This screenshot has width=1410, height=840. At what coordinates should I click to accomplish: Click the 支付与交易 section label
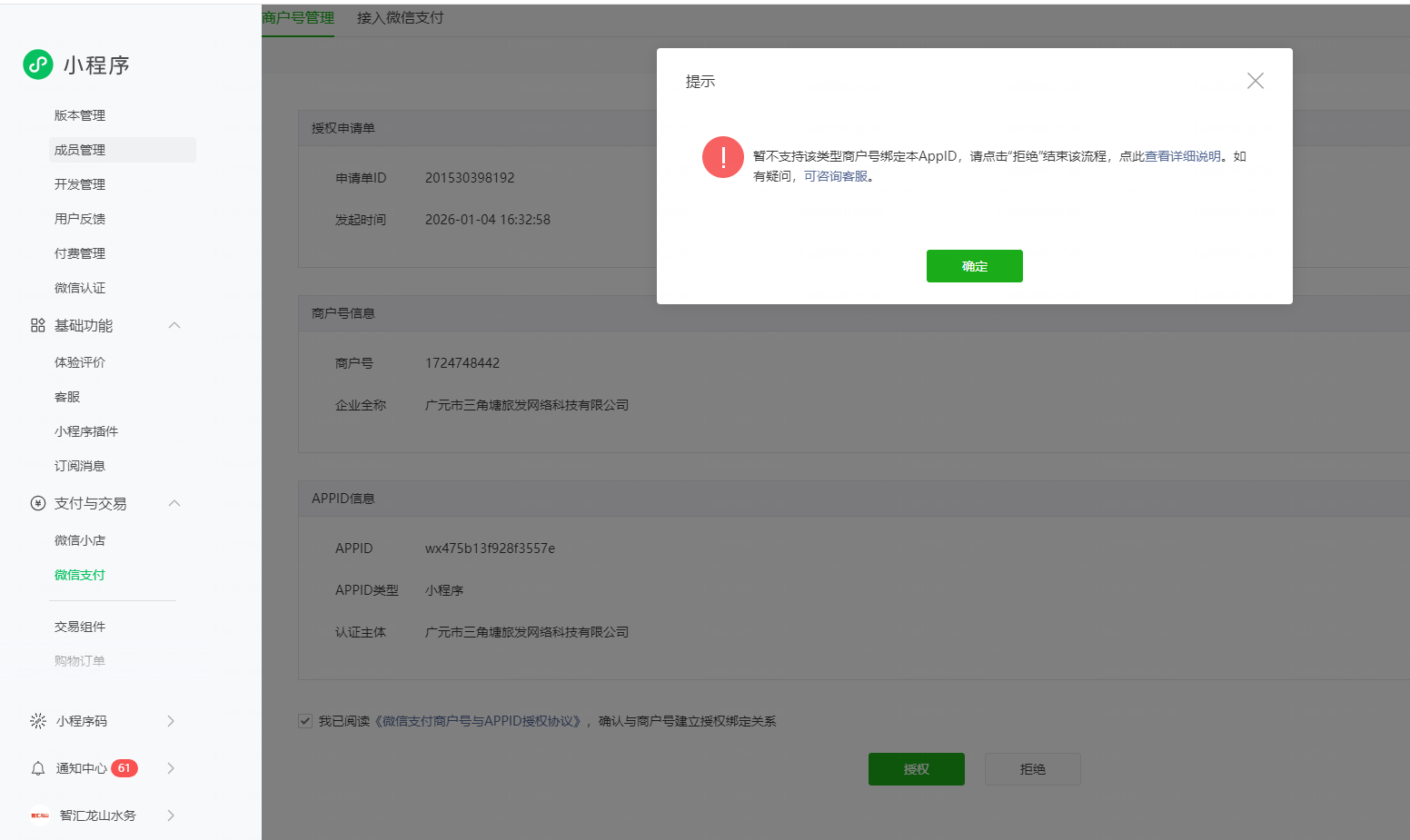coord(91,503)
